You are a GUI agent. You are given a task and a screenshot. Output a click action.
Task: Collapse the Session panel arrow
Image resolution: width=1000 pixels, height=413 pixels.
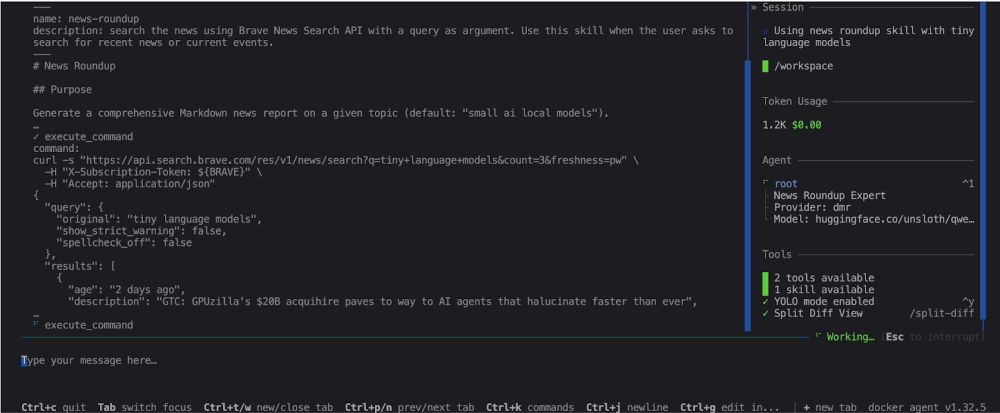click(x=753, y=7)
